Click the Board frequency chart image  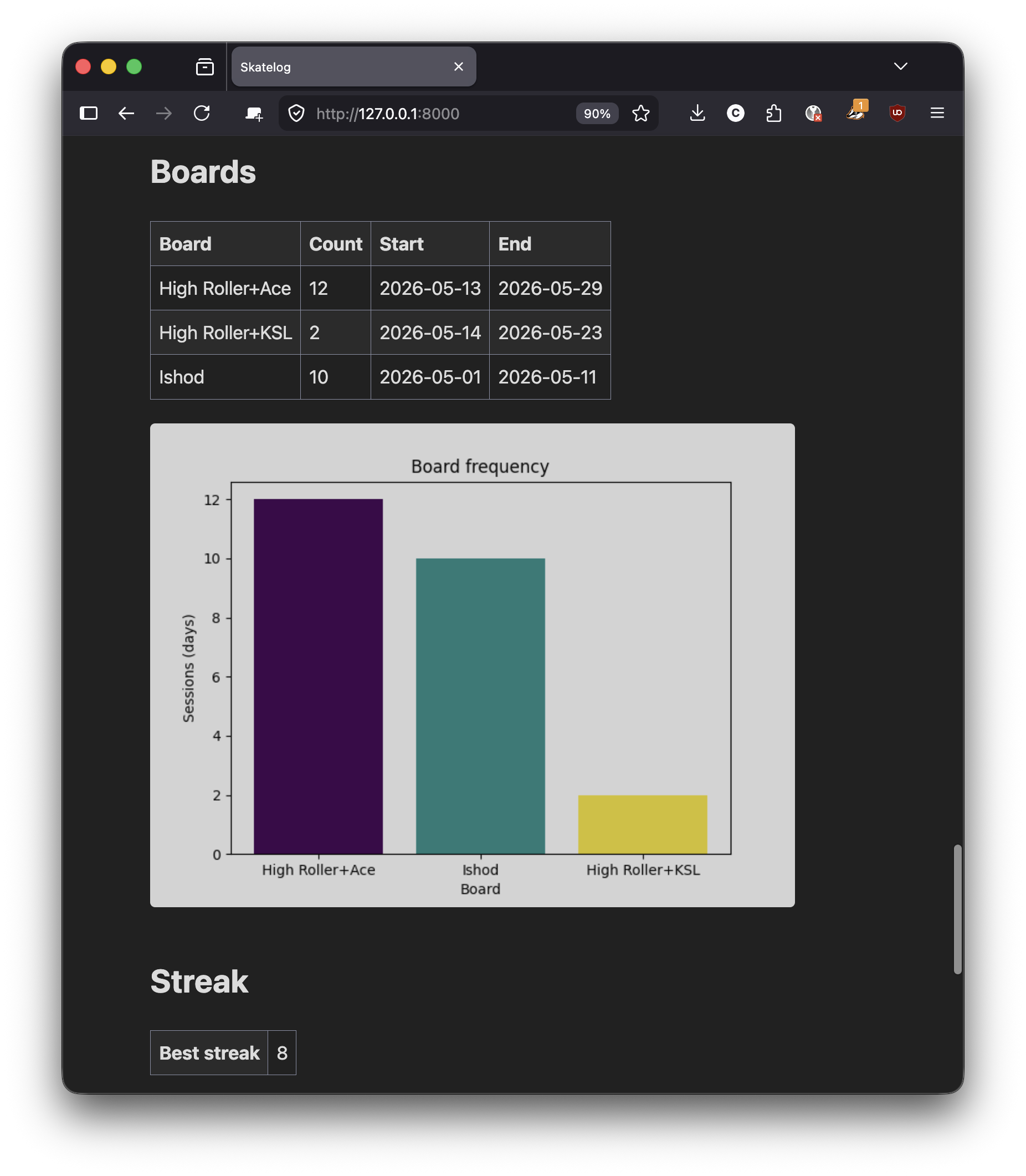(473, 665)
